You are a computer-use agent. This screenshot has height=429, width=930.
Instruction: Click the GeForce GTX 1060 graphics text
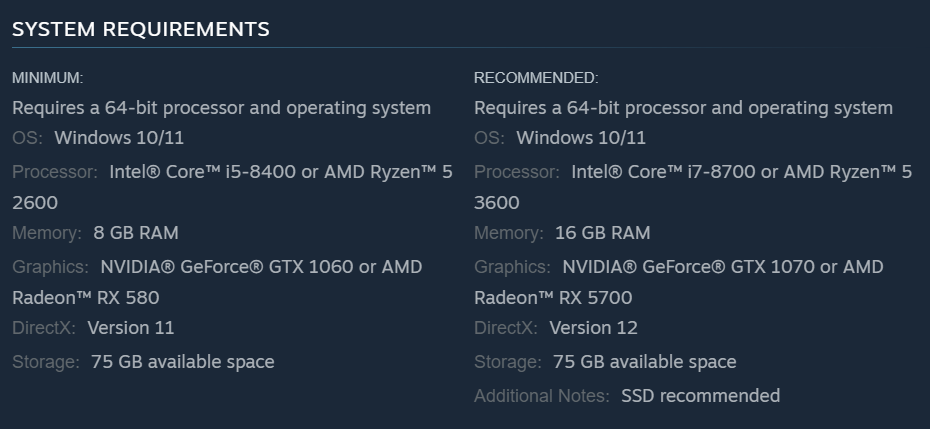click(x=267, y=267)
